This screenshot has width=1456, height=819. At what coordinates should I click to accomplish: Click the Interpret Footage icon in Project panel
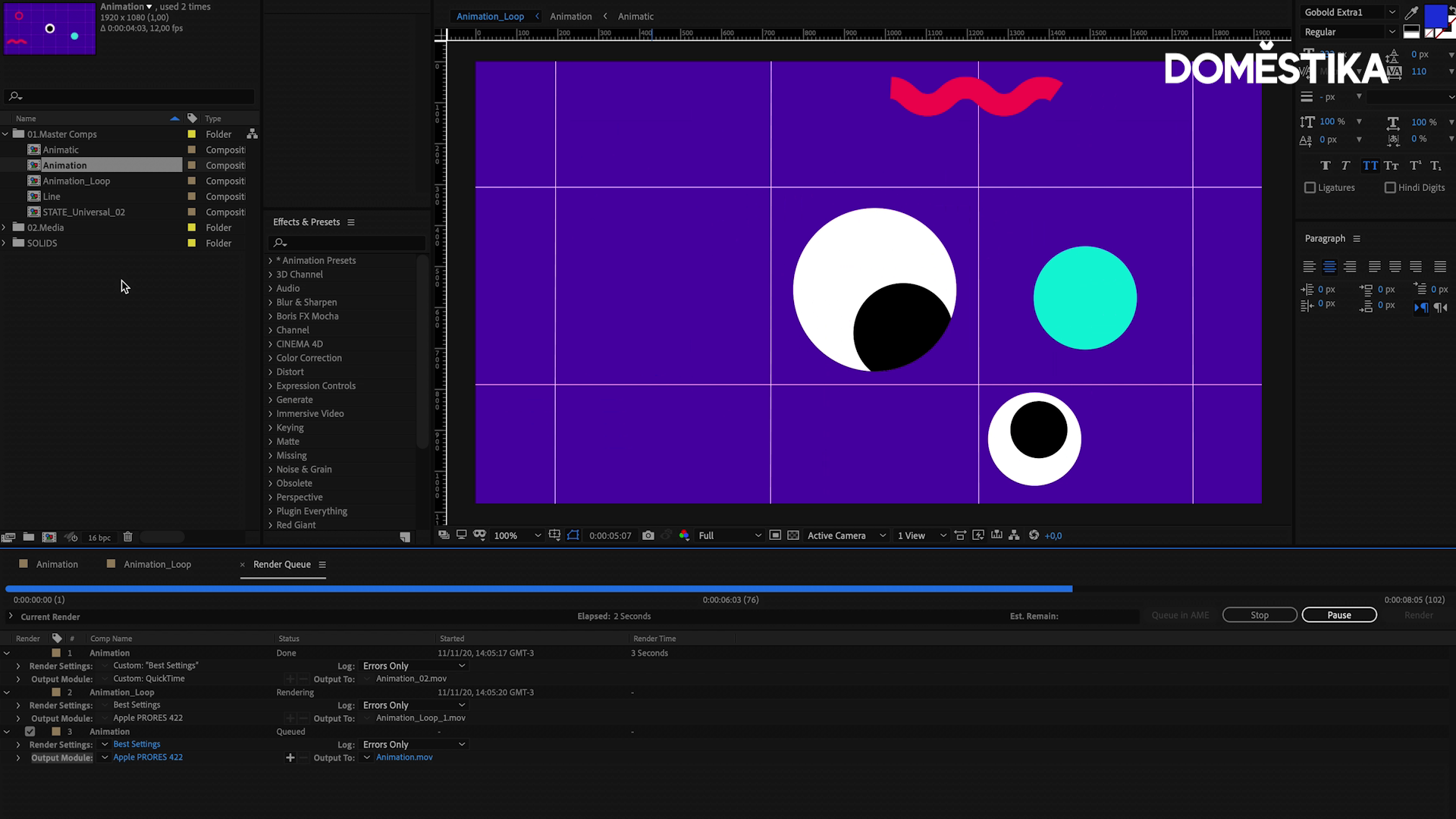tap(8, 537)
